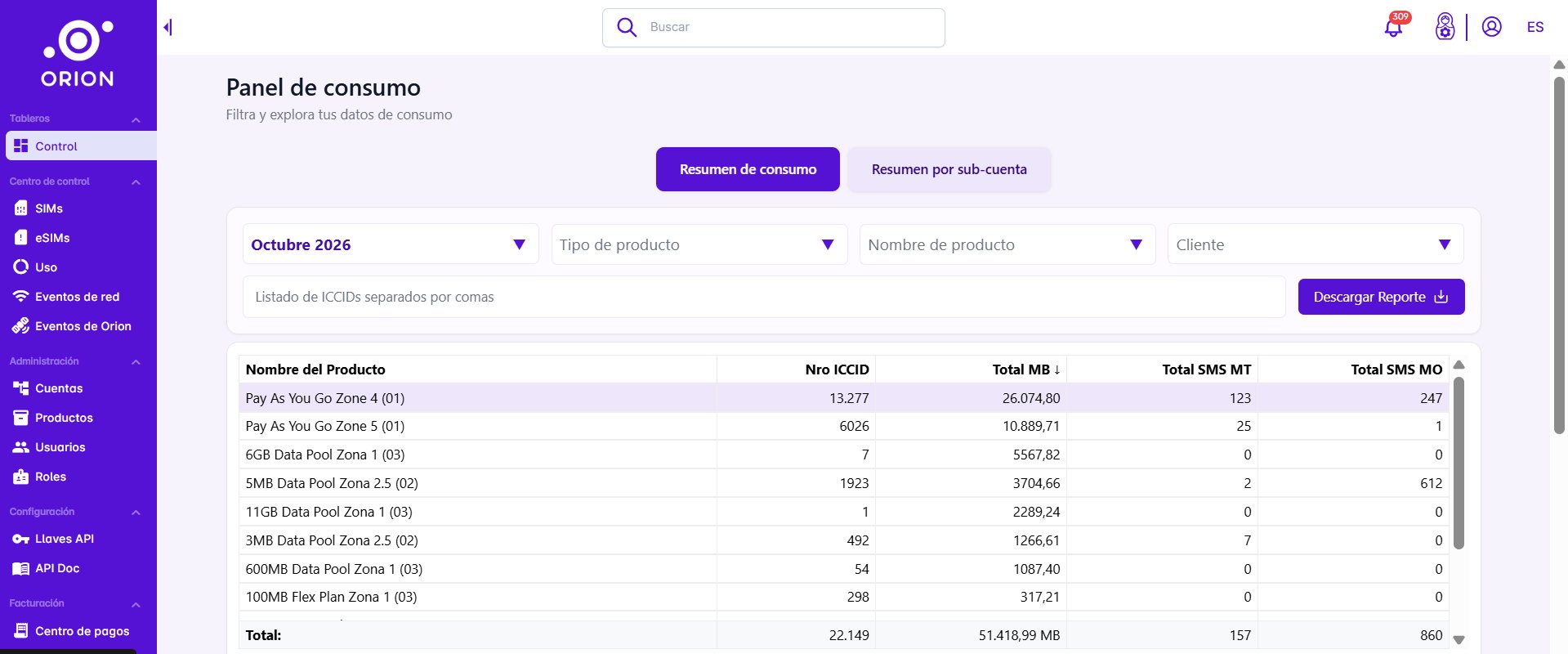Select row 6GB Data Pool Zona 1 (03)
The image size is (1568, 654).
[x=844, y=455]
